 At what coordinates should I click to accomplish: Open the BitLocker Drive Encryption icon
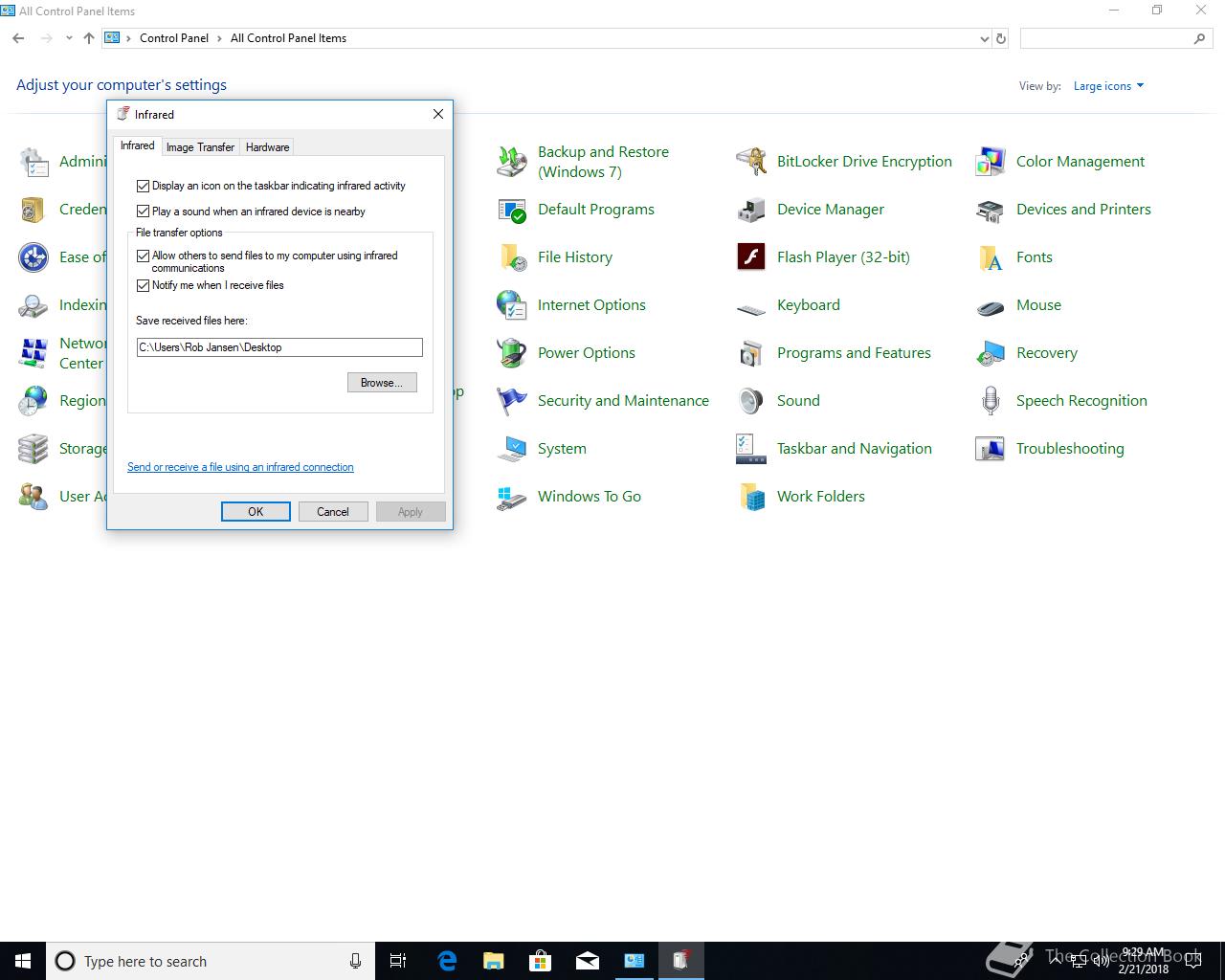pyautogui.click(x=751, y=162)
